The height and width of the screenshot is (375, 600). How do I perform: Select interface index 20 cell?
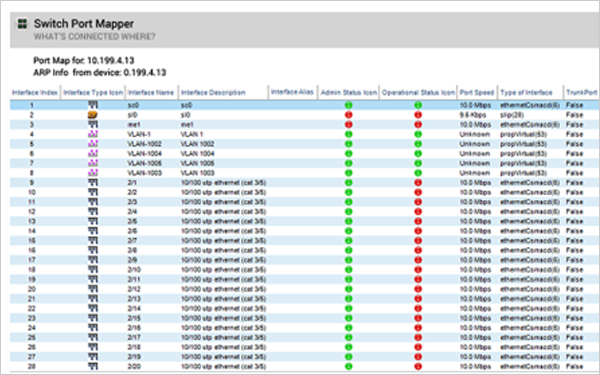coord(32,289)
